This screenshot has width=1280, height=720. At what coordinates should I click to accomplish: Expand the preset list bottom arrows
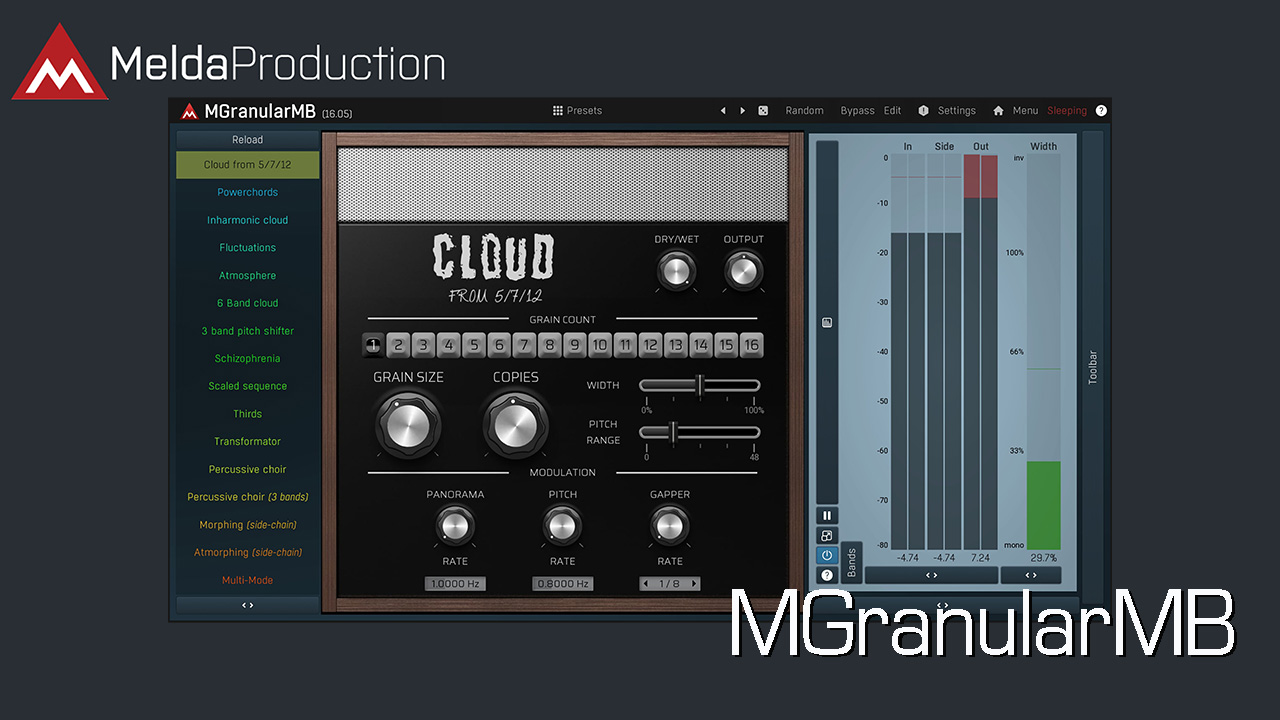tap(248, 605)
